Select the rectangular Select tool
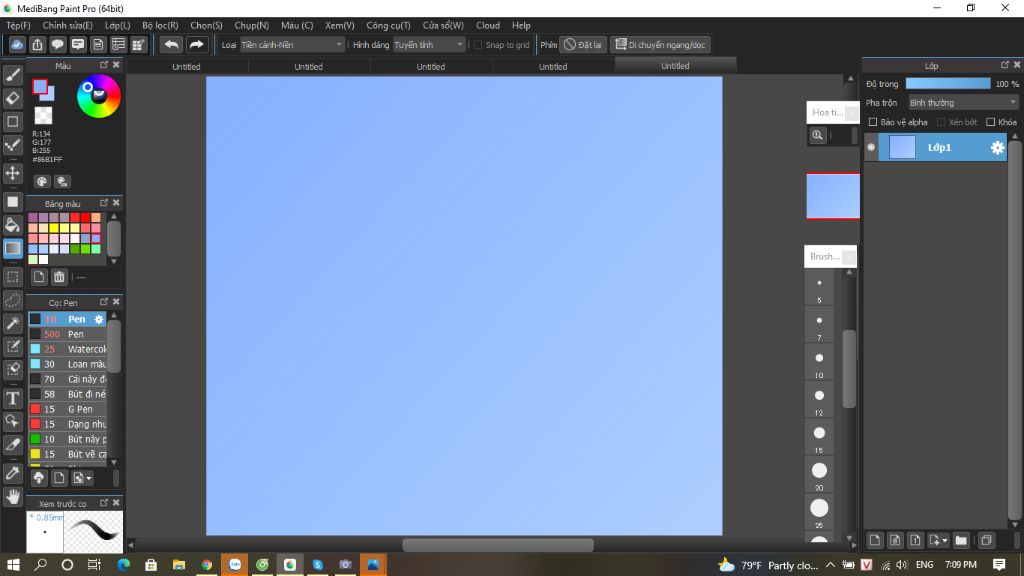The image size is (1024, 576). click(x=12, y=277)
